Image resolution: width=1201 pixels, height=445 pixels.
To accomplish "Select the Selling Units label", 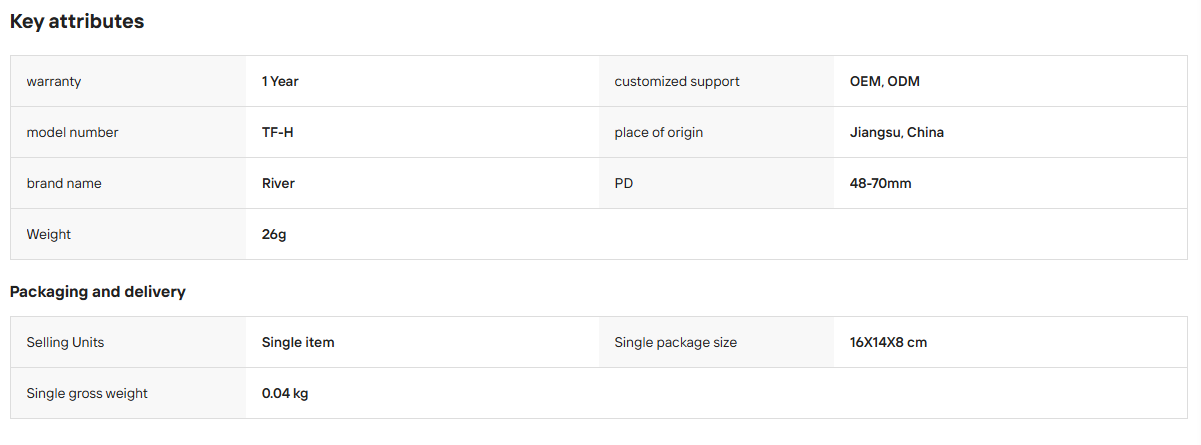I will click(65, 342).
